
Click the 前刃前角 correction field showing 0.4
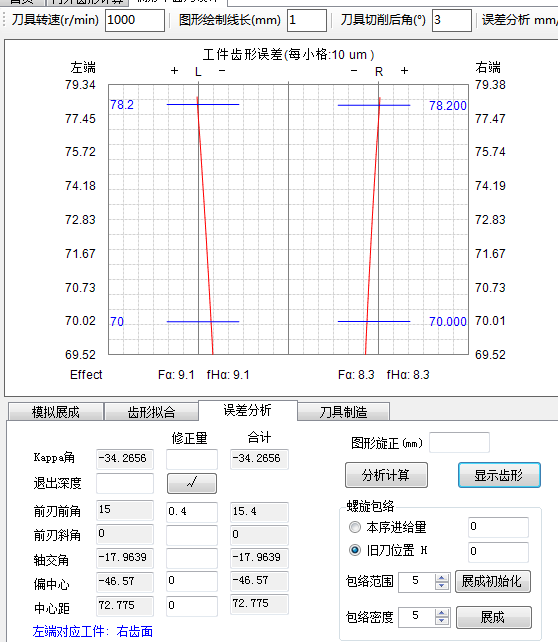[192, 511]
